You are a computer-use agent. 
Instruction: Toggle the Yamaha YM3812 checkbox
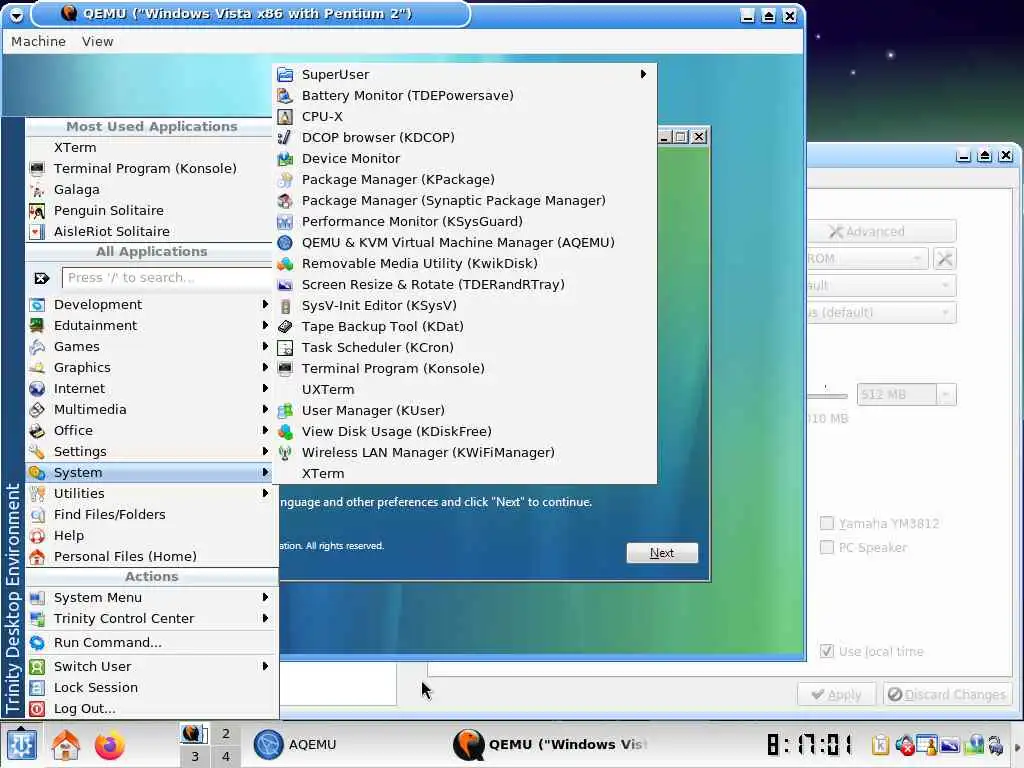click(x=827, y=523)
